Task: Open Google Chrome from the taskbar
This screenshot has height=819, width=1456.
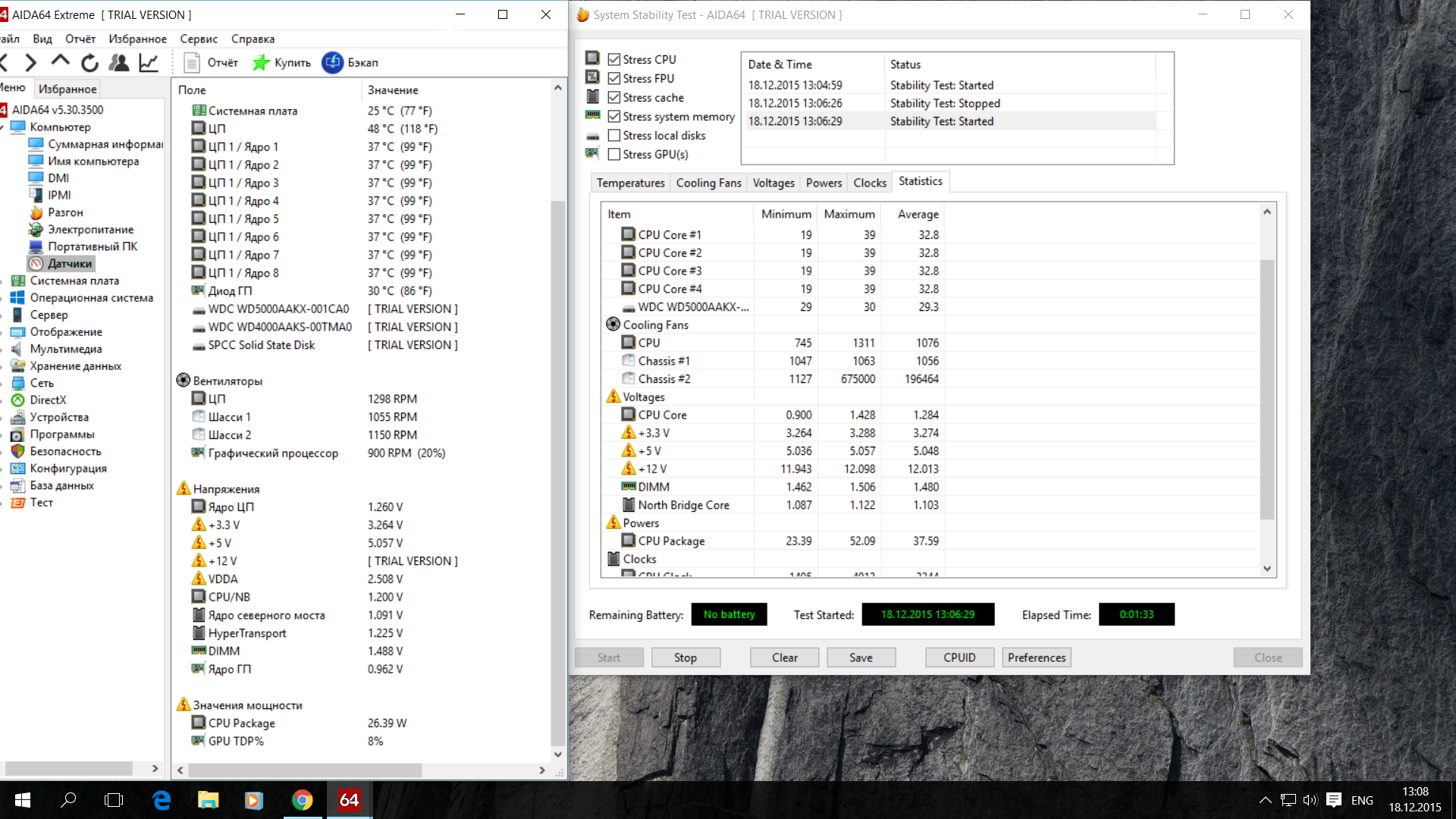Action: tap(302, 800)
